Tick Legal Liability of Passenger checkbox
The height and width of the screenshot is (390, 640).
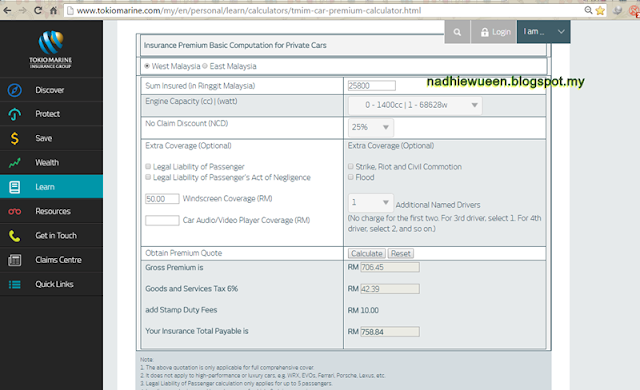point(148,166)
